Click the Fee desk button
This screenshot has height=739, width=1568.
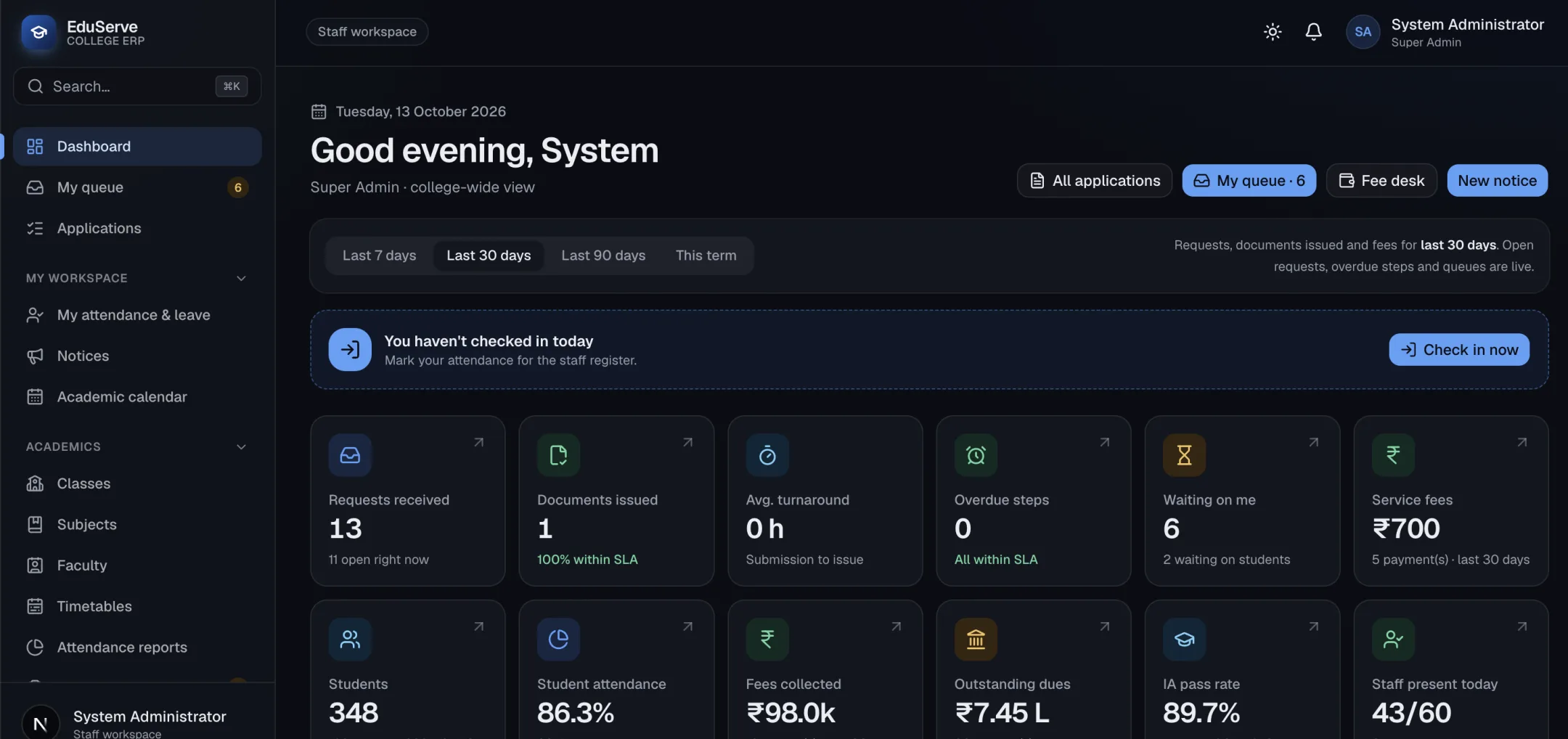coord(1381,181)
